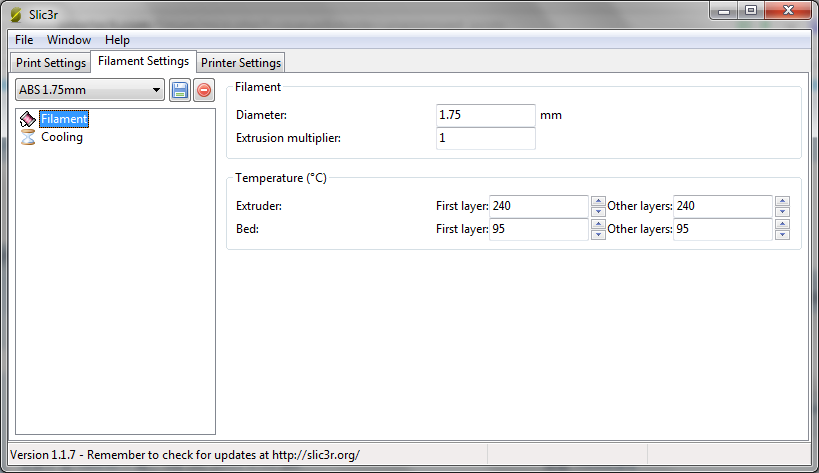Increase Extruder other layers temperature

[x=782, y=201]
